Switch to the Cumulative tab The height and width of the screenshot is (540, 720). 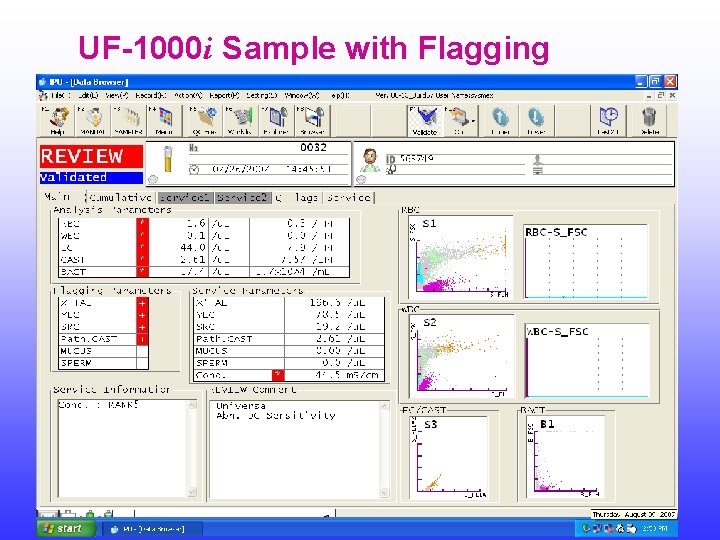[120, 197]
